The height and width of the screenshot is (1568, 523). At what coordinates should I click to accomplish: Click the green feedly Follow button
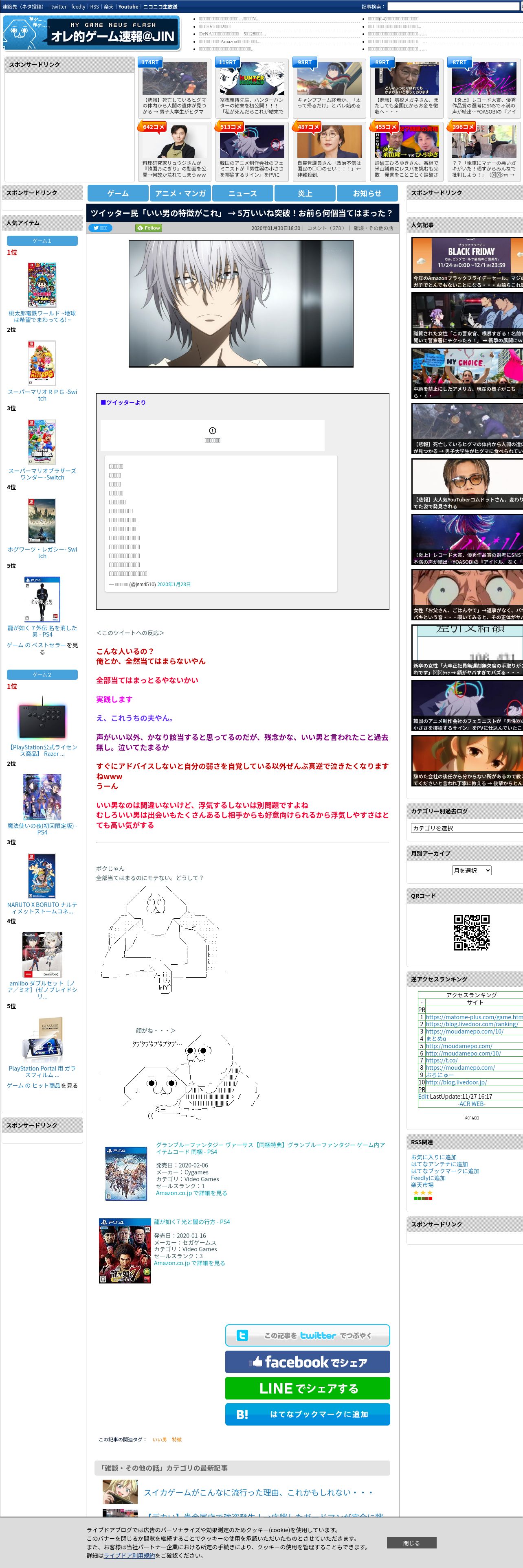(149, 228)
